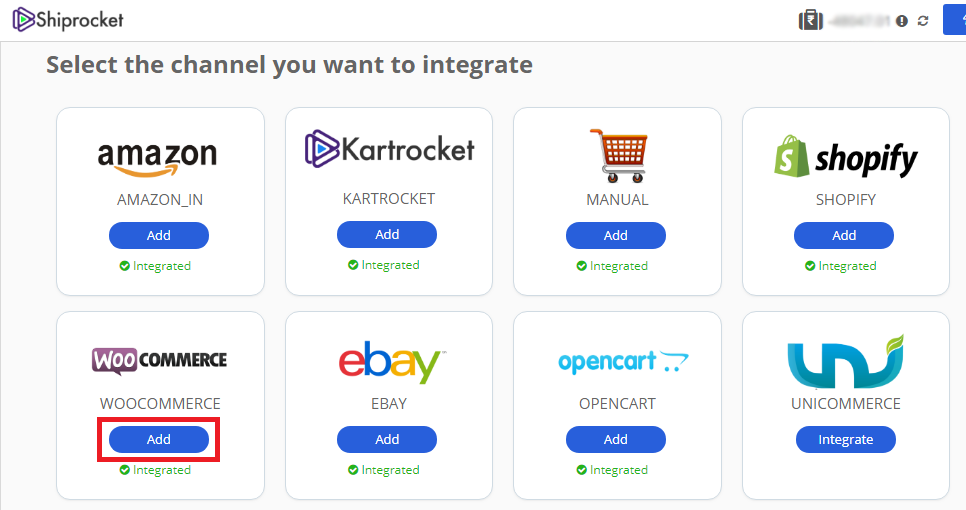Add the OpenCart channel
Viewport: 966px width, 510px height.
(x=616, y=439)
